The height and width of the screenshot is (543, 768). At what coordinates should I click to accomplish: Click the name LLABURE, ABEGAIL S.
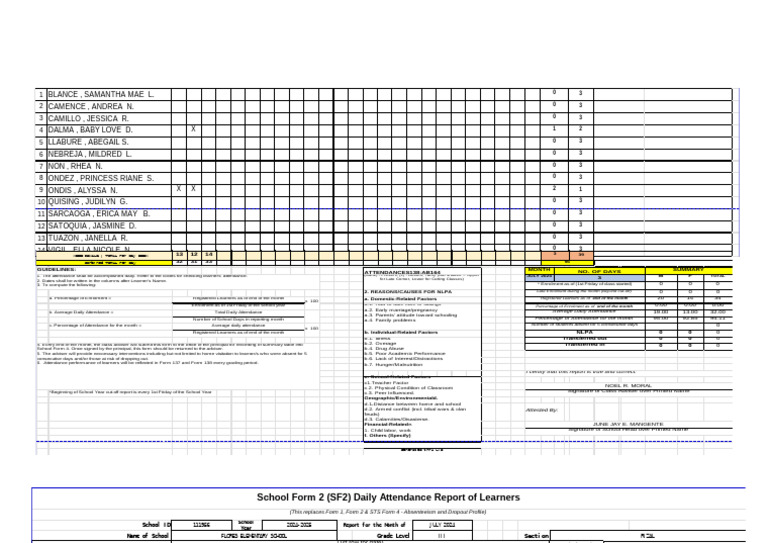(88, 142)
